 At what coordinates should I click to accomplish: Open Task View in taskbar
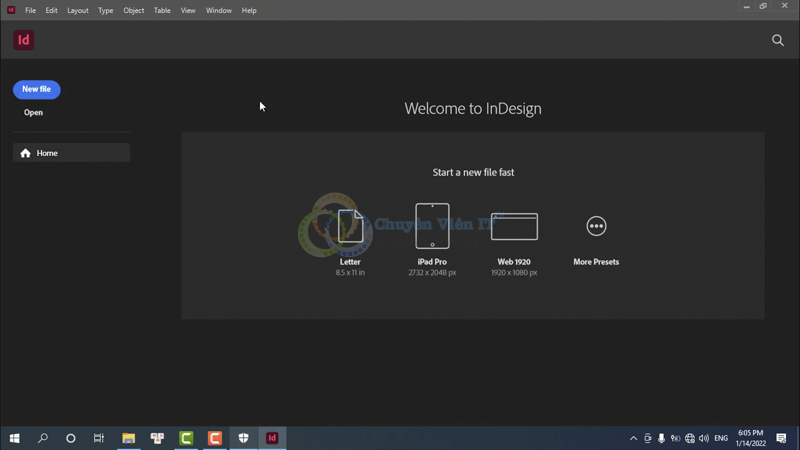click(x=98, y=438)
